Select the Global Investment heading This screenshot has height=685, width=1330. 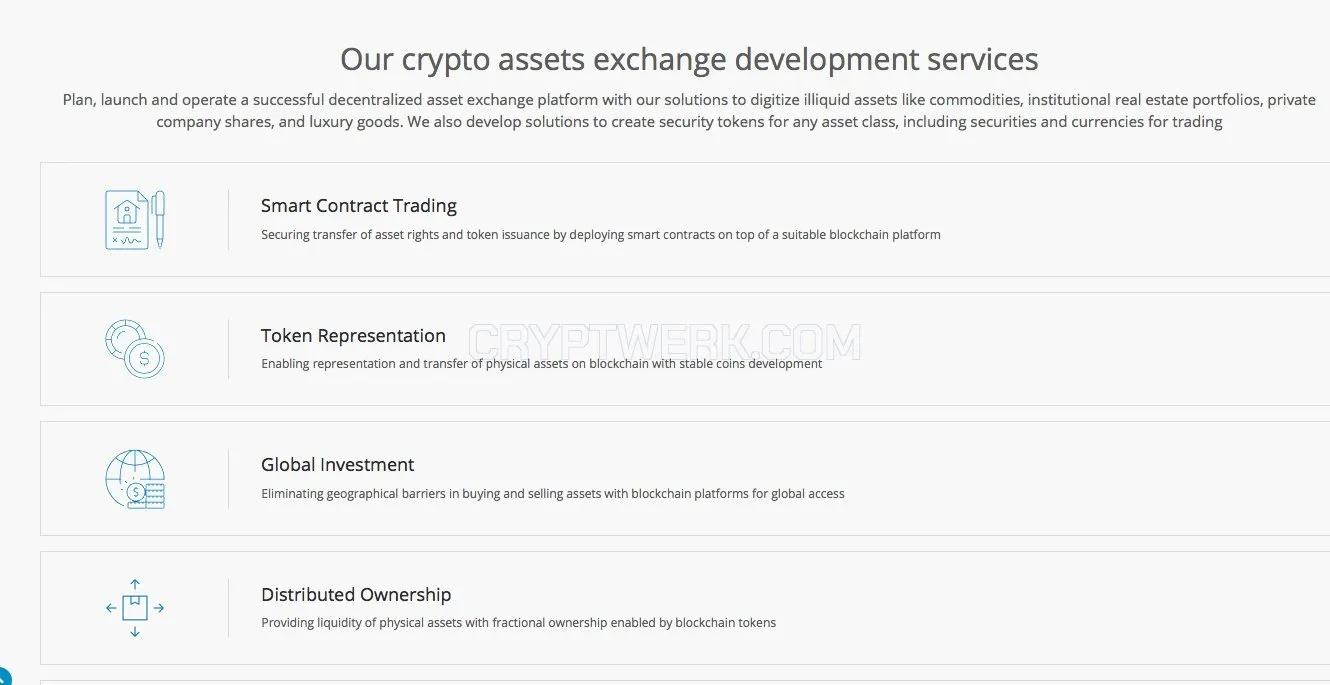tap(337, 465)
